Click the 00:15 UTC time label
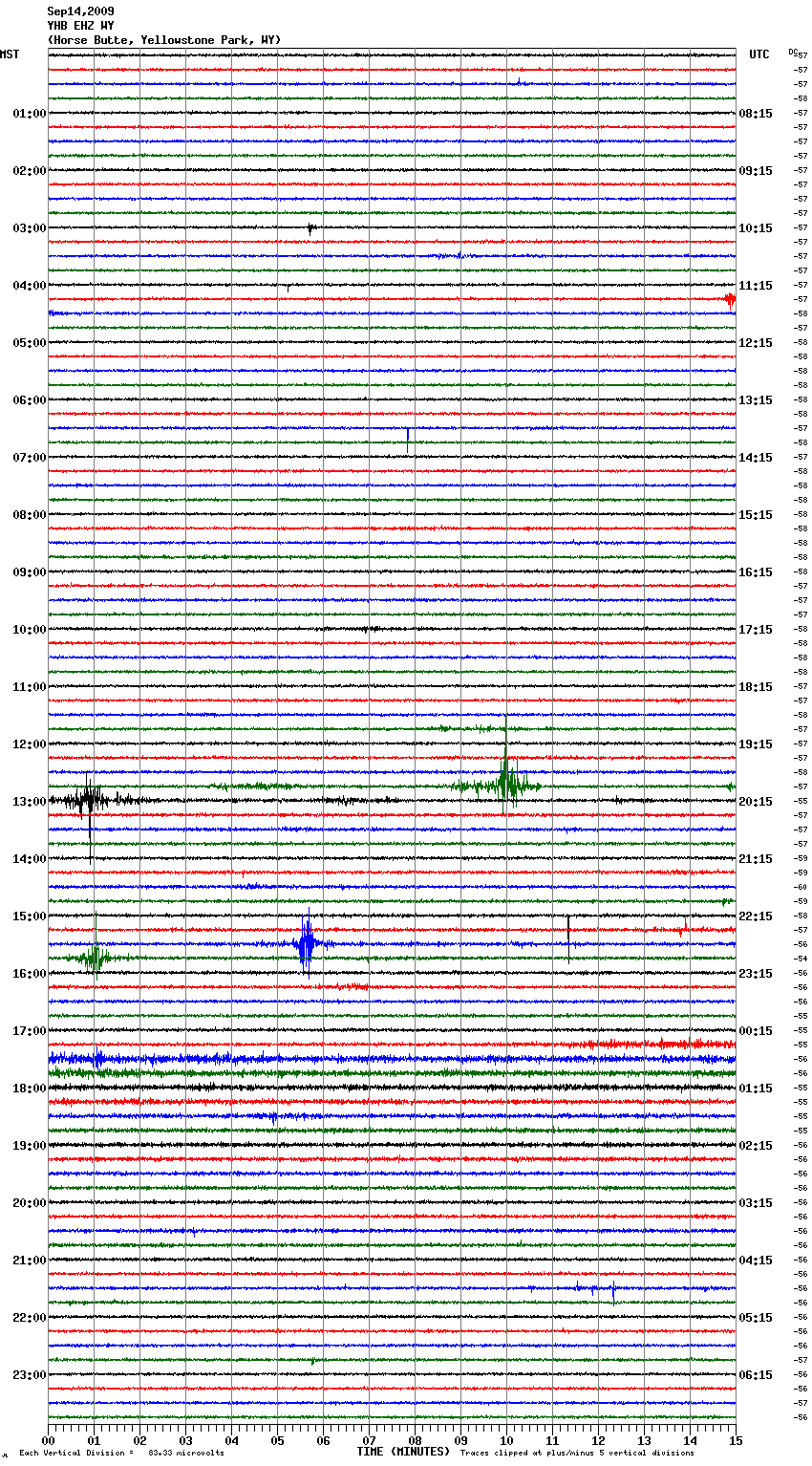This screenshot has width=812, height=1466. point(756,1031)
